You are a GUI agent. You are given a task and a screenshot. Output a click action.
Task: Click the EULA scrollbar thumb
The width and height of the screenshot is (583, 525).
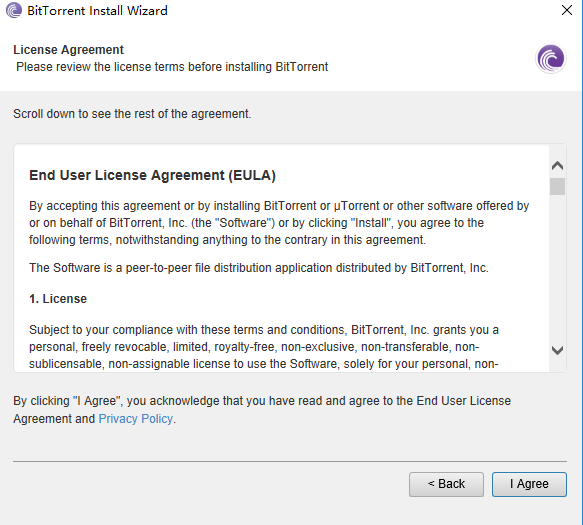[557, 186]
